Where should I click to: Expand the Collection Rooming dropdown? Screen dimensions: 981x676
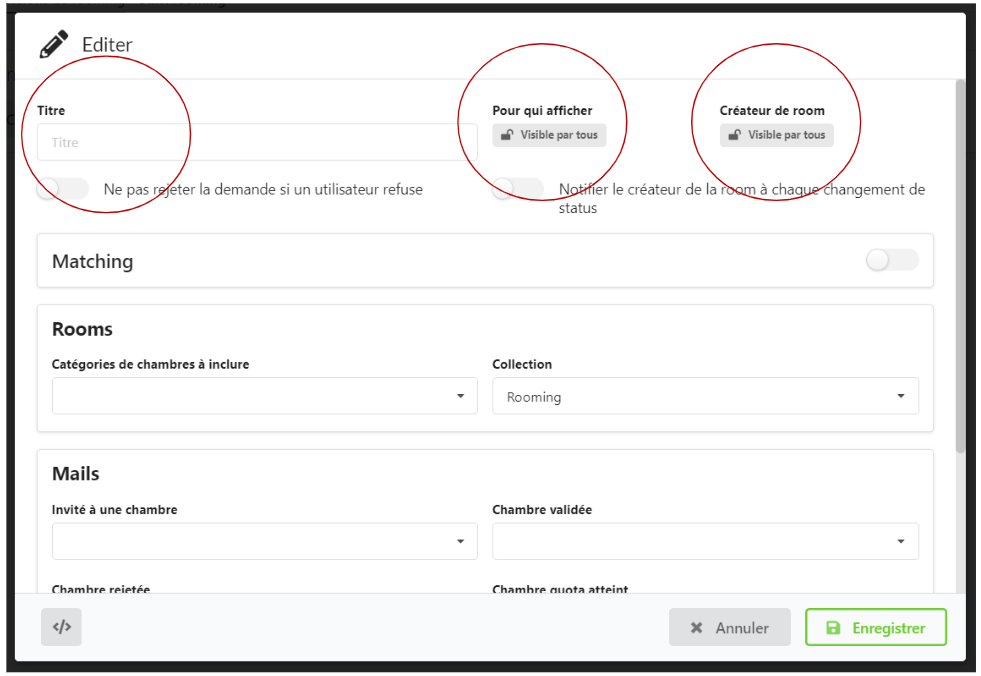705,396
